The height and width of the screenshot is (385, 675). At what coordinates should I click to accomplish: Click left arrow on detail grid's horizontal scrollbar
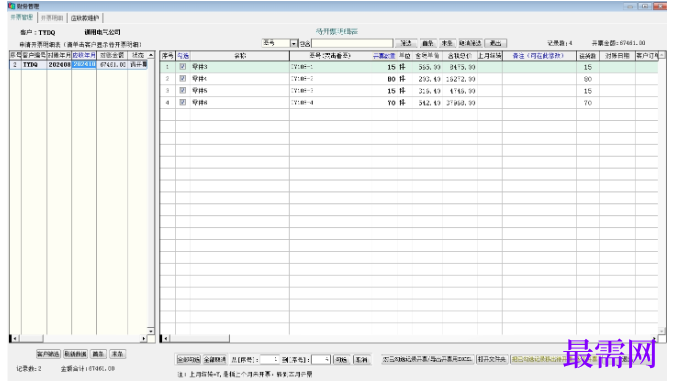click(x=165, y=338)
